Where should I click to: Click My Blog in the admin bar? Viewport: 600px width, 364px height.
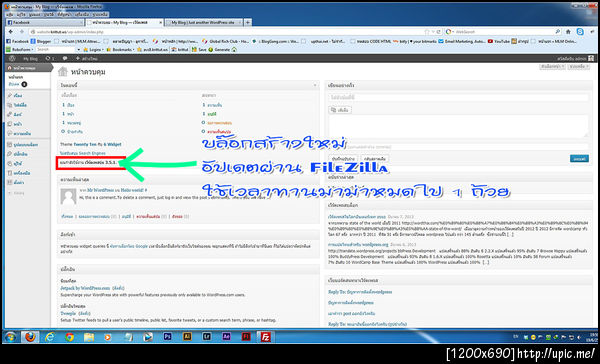click(x=31, y=59)
